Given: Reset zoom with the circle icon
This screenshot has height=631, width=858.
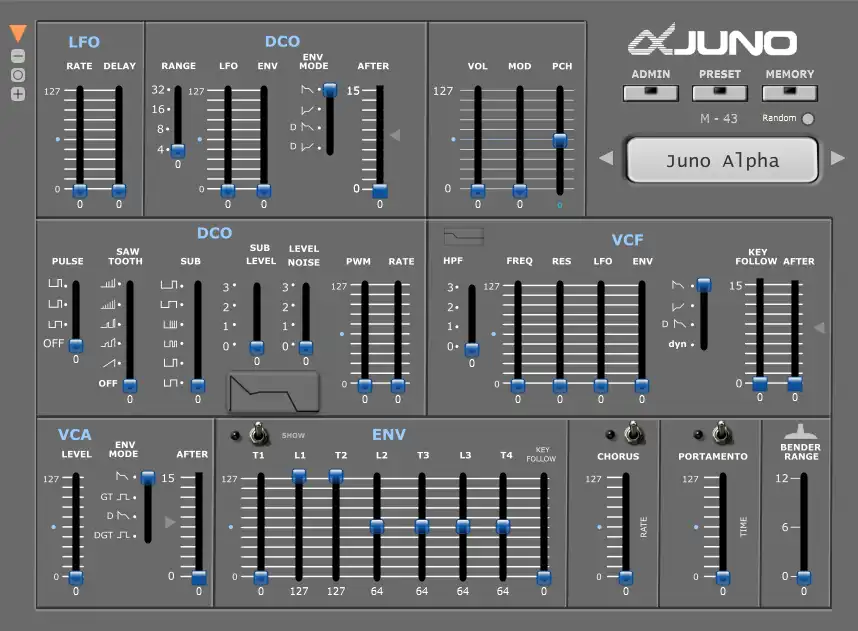Looking at the screenshot, I should coord(18,75).
